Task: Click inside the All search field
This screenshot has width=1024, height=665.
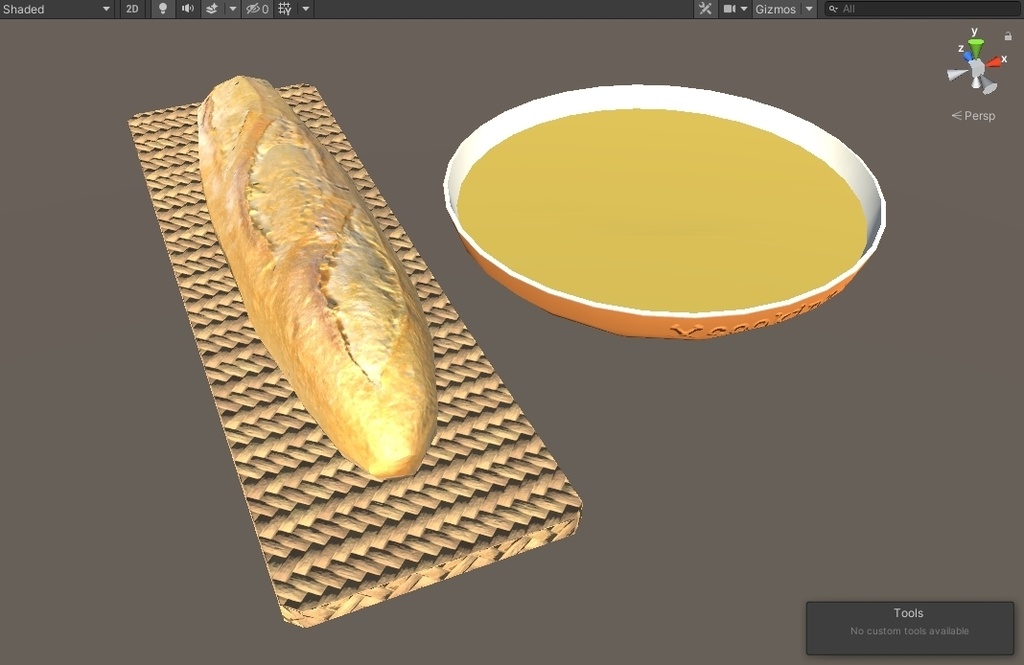Action: click(880, 9)
